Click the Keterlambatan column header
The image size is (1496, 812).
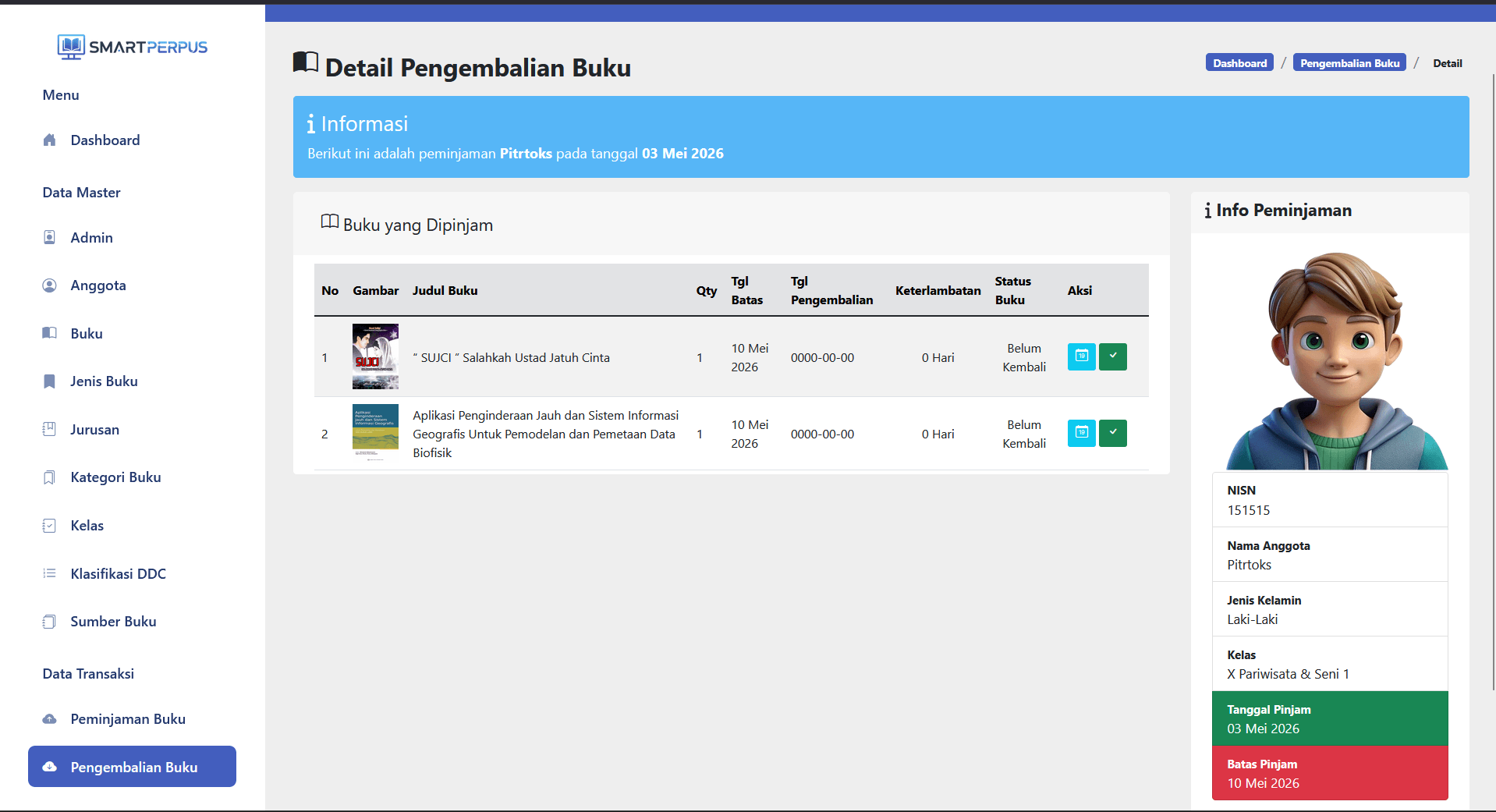pyautogui.click(x=938, y=290)
